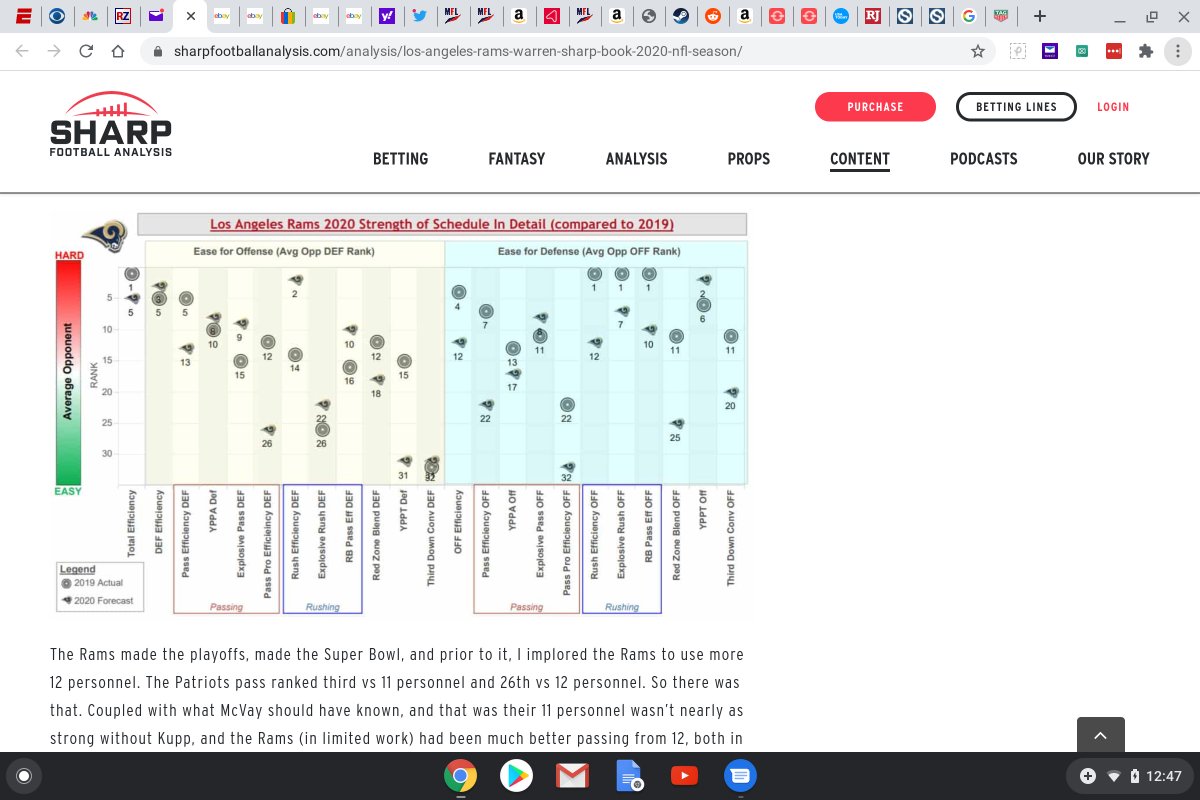This screenshot has width=1200, height=800.
Task: Select the CONTENT navigation item
Action: click(x=859, y=158)
